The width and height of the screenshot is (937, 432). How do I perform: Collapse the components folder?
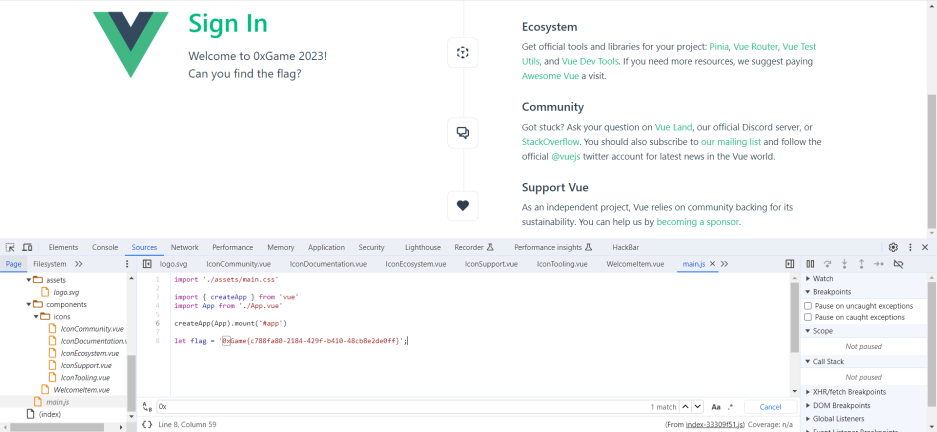[x=28, y=304]
